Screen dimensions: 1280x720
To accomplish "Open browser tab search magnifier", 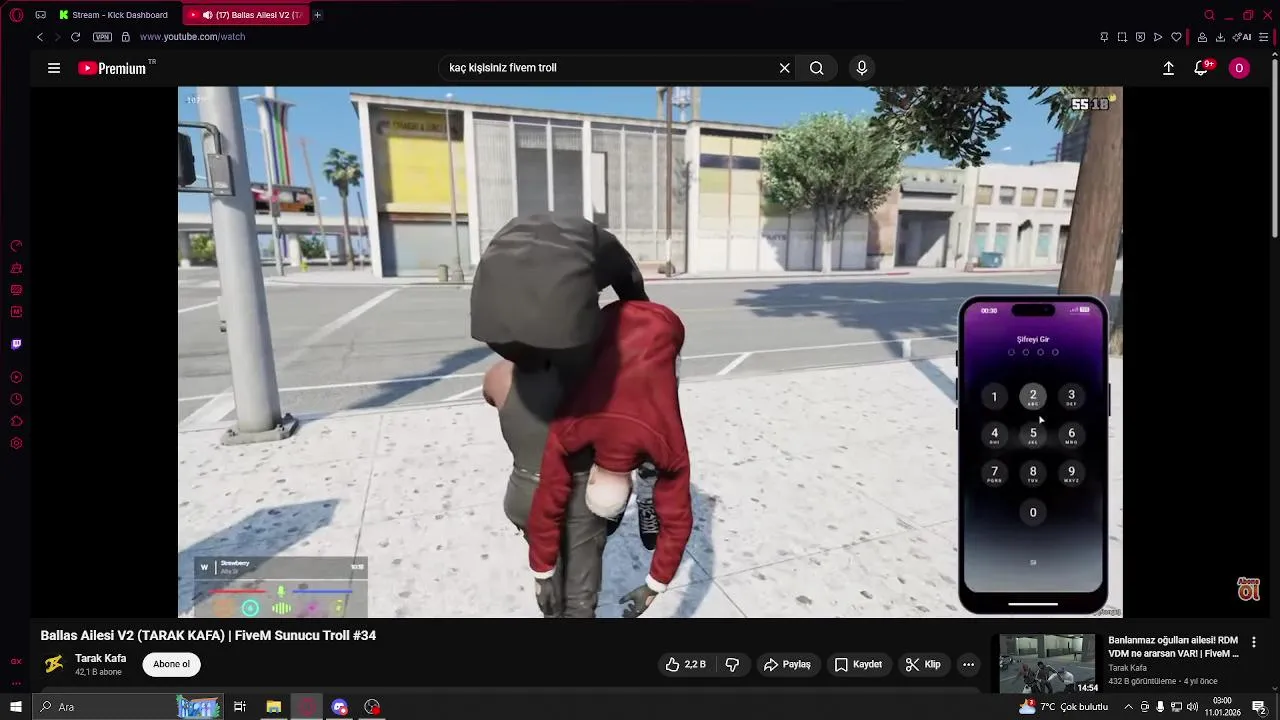I will click(x=1209, y=15).
